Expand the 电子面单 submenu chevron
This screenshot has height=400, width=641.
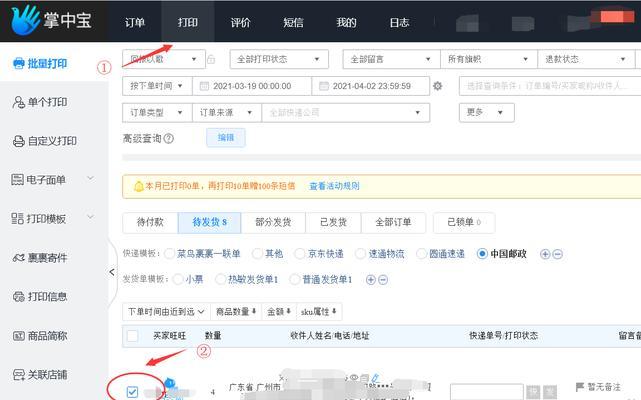click(91, 178)
